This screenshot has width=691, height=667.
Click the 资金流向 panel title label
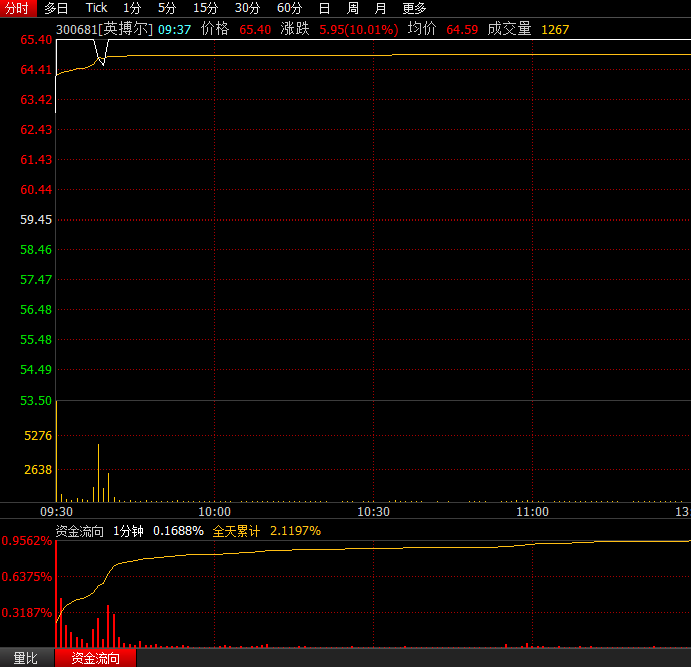click(x=80, y=531)
